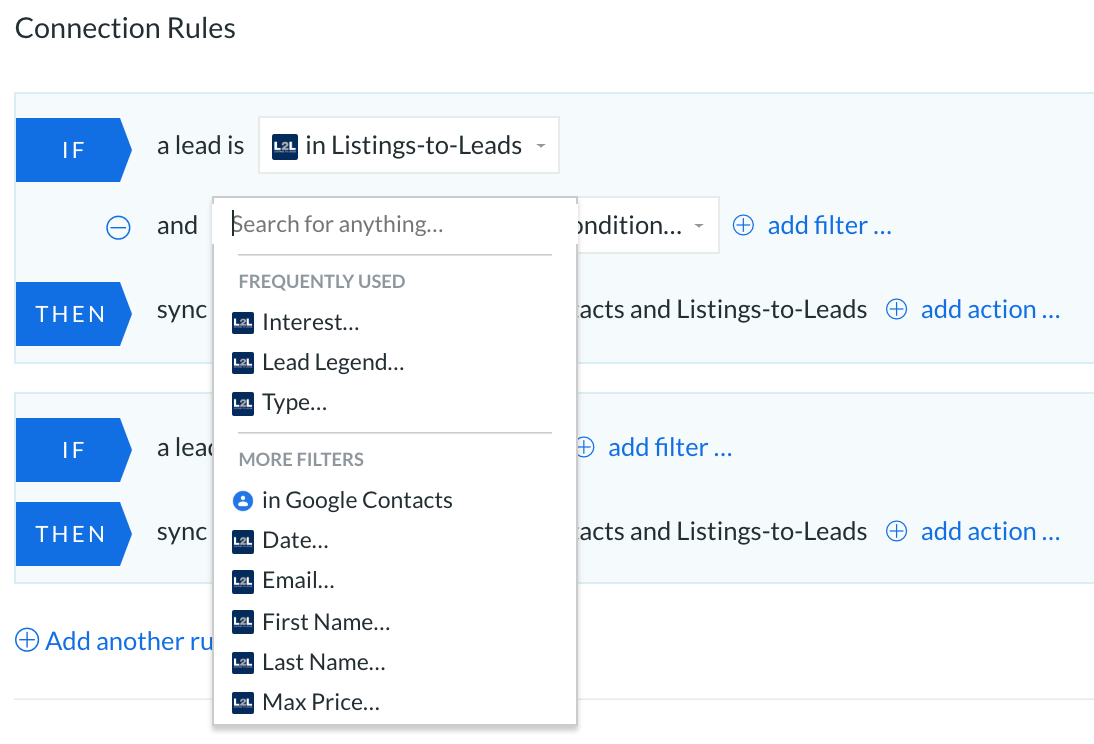This screenshot has width=1094, height=744.
Task: Click 'add action …' in first rule
Action: pyautogui.click(x=990, y=309)
